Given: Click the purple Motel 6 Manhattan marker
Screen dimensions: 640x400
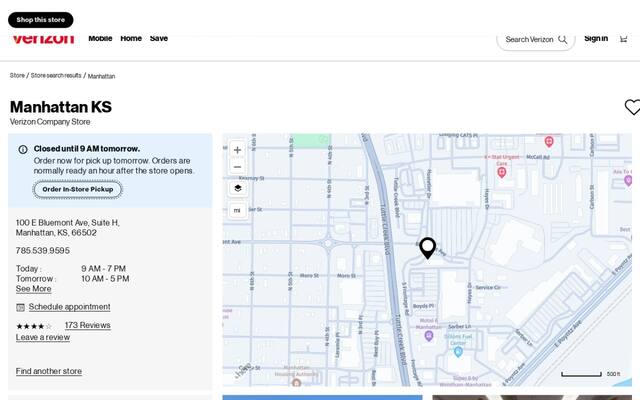Looking at the screenshot, I should pos(429,336).
